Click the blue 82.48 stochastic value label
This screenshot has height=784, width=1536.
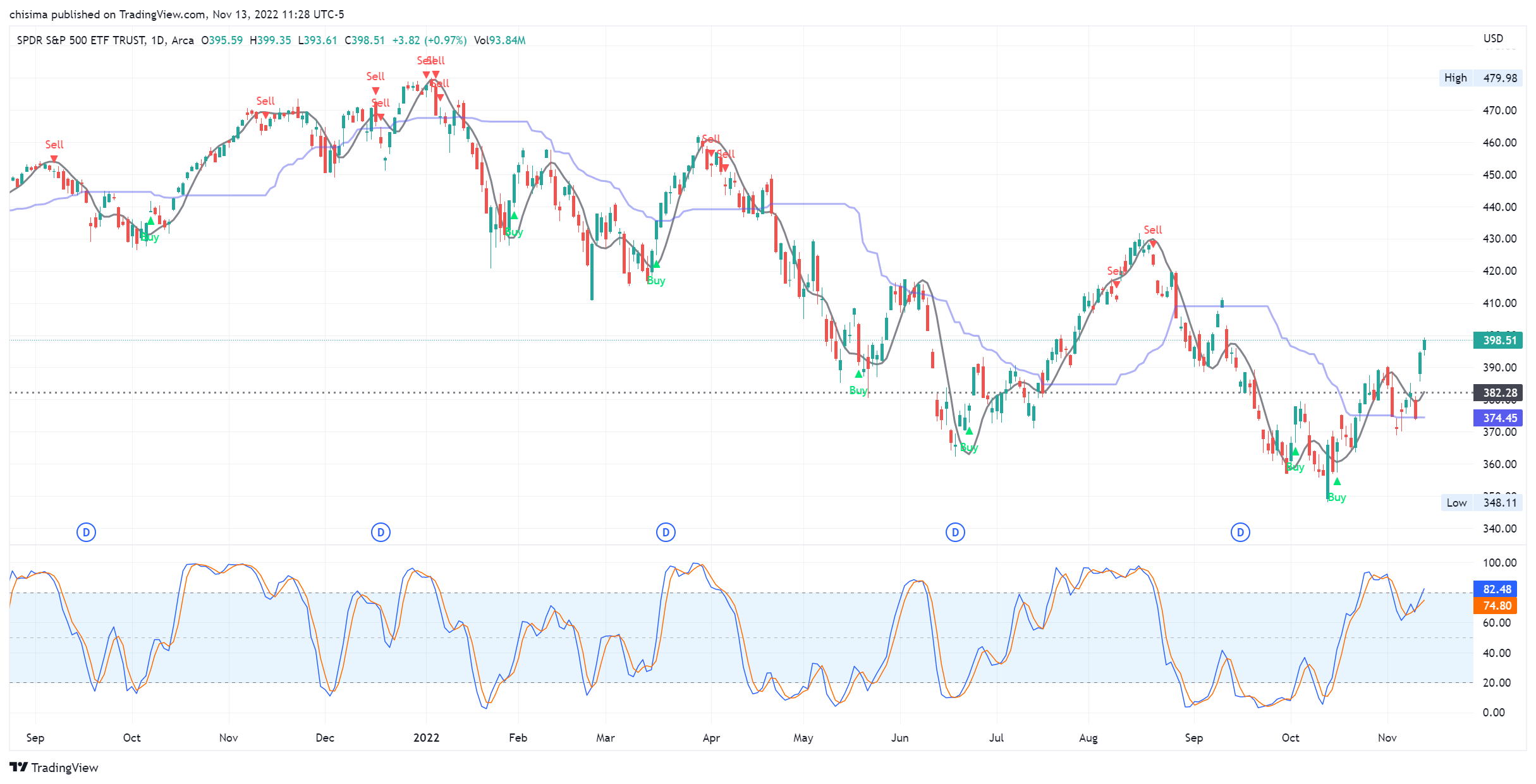coord(1494,589)
